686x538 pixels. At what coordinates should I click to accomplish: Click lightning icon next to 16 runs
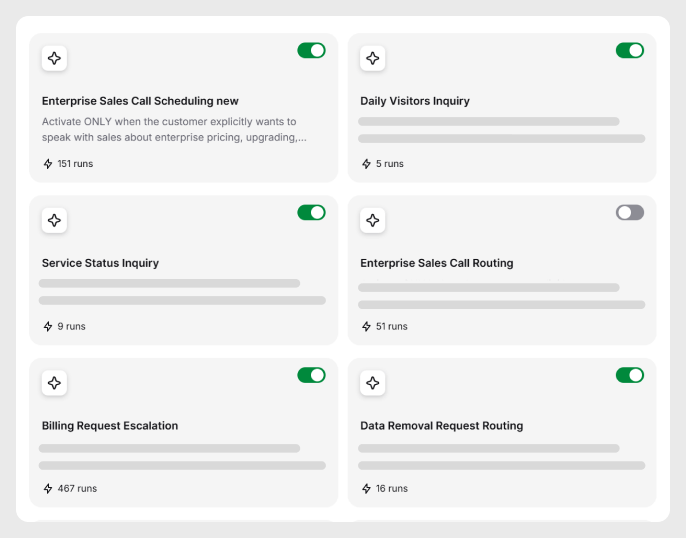367,489
